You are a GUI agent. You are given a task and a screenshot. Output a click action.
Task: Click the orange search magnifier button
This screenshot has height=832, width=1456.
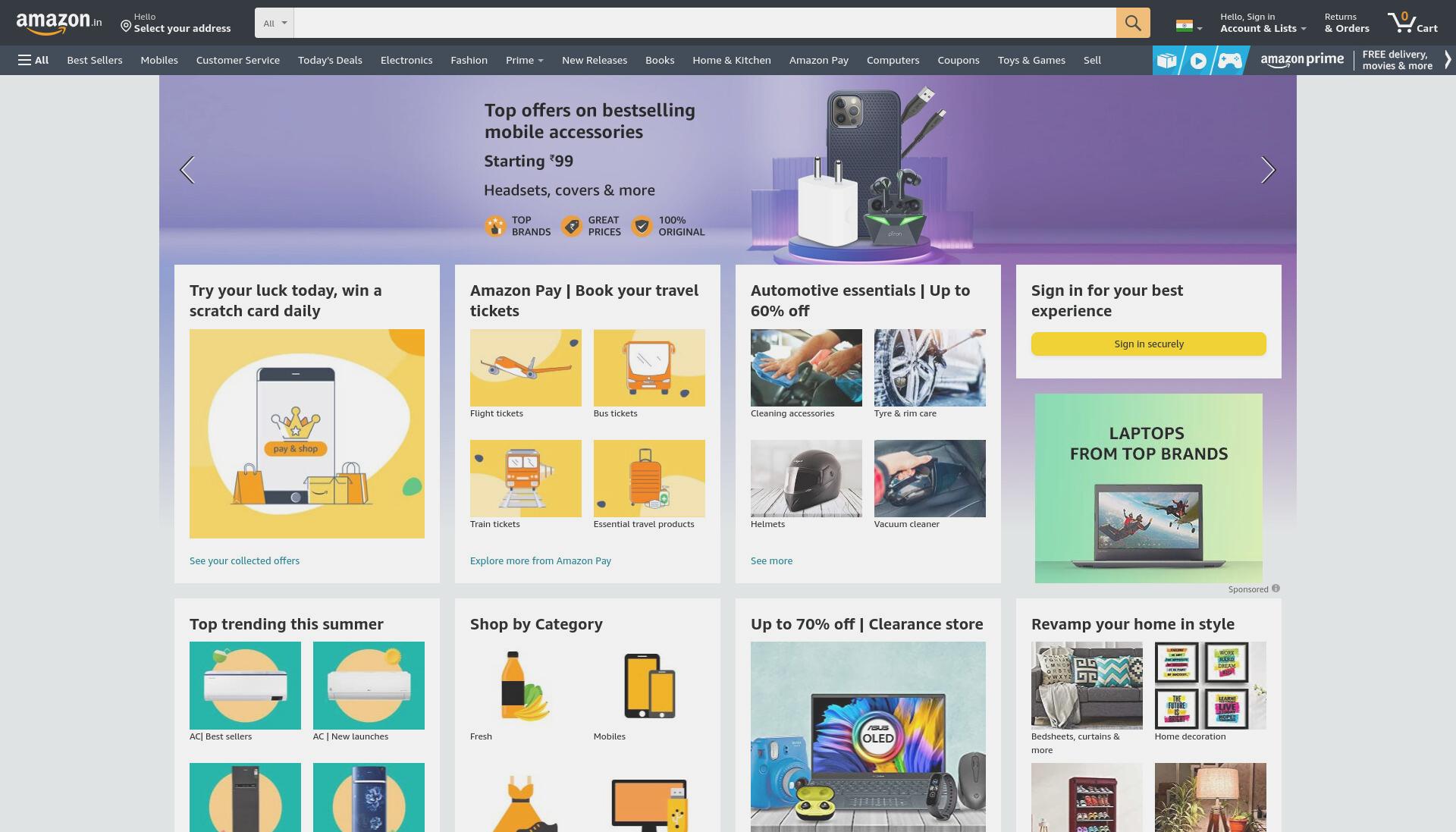1132,23
